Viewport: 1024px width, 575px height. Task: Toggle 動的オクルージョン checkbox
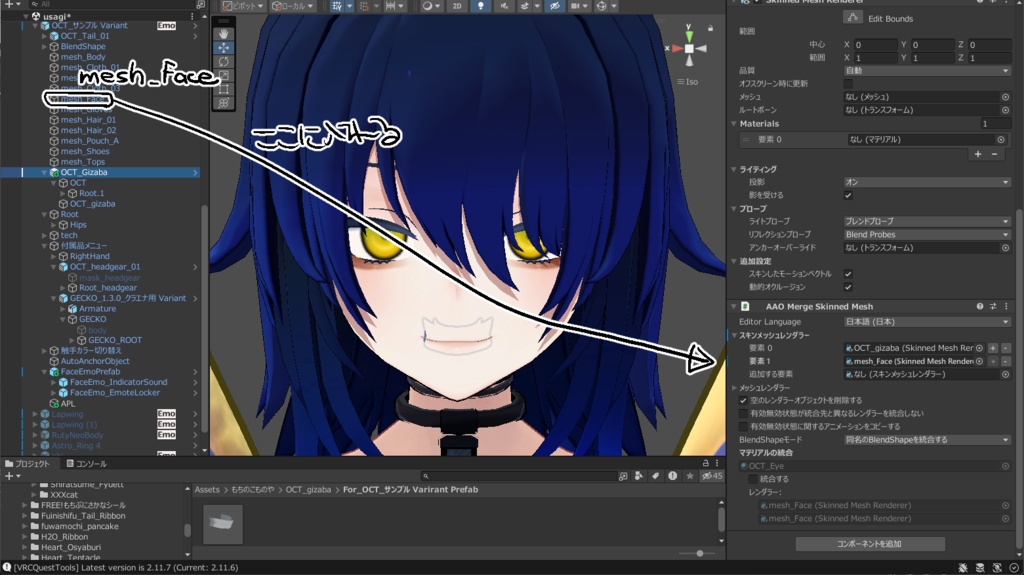tap(848, 287)
